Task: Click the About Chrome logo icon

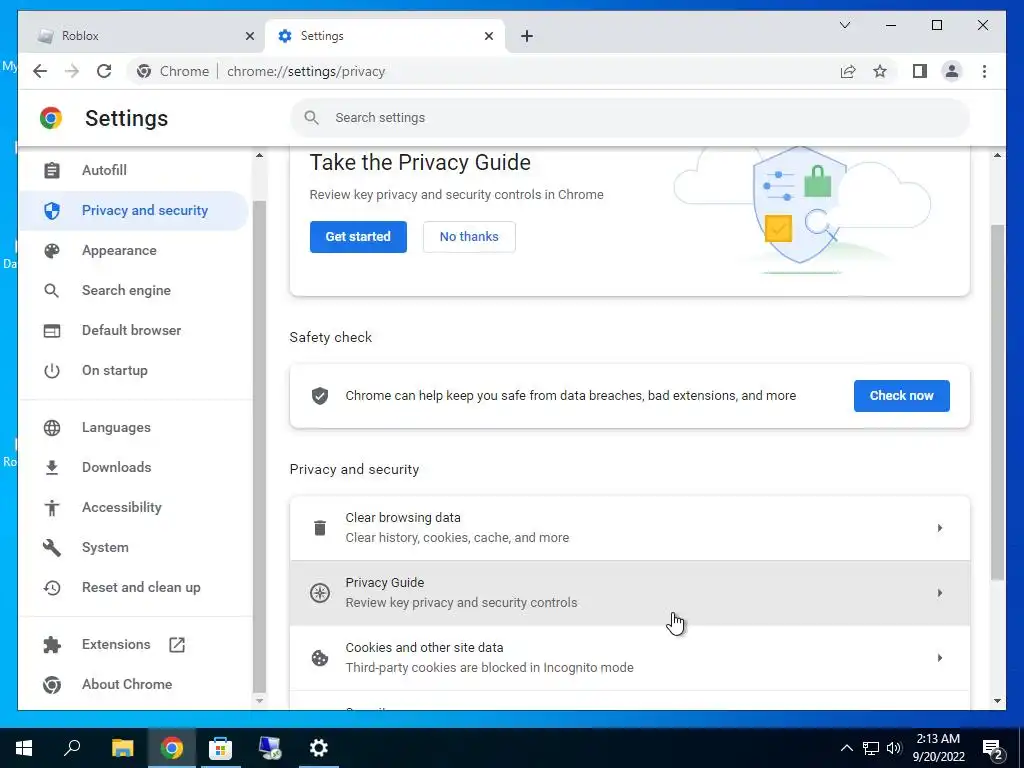Action: pos(52,684)
